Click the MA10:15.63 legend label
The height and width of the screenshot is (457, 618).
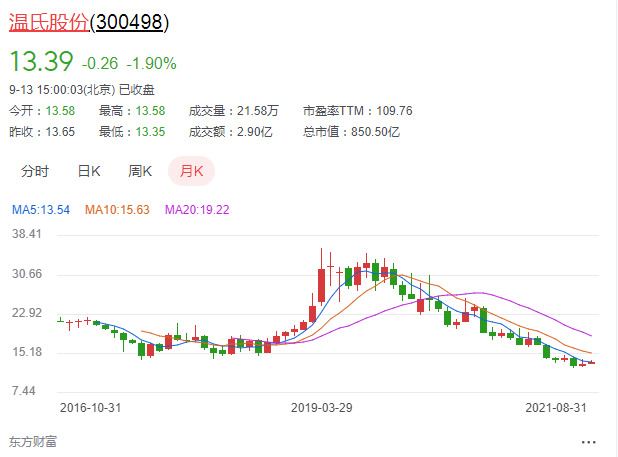[x=117, y=210]
